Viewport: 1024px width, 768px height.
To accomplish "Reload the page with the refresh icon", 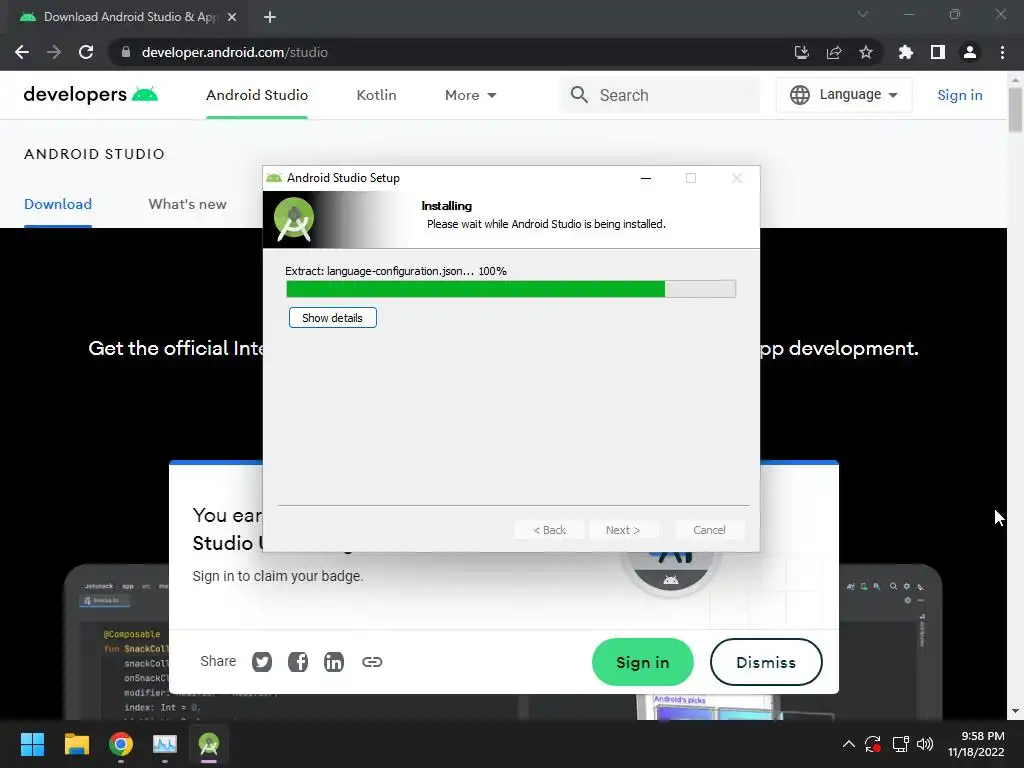I will pos(86,52).
